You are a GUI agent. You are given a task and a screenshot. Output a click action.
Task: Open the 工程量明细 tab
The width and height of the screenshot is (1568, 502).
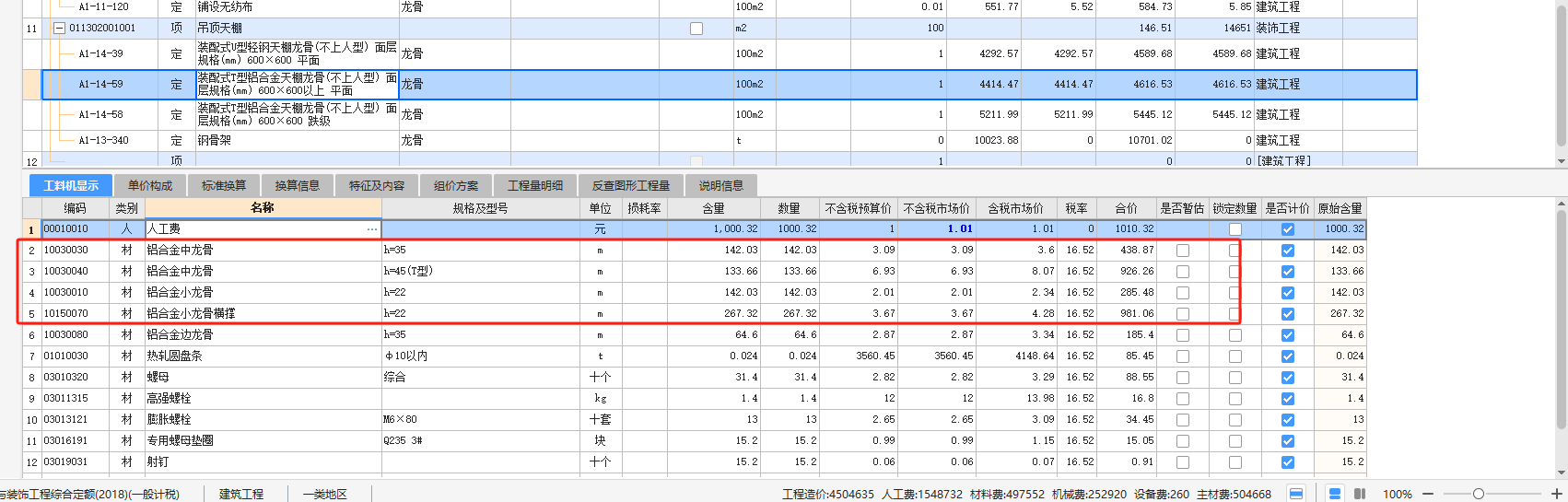(x=535, y=185)
